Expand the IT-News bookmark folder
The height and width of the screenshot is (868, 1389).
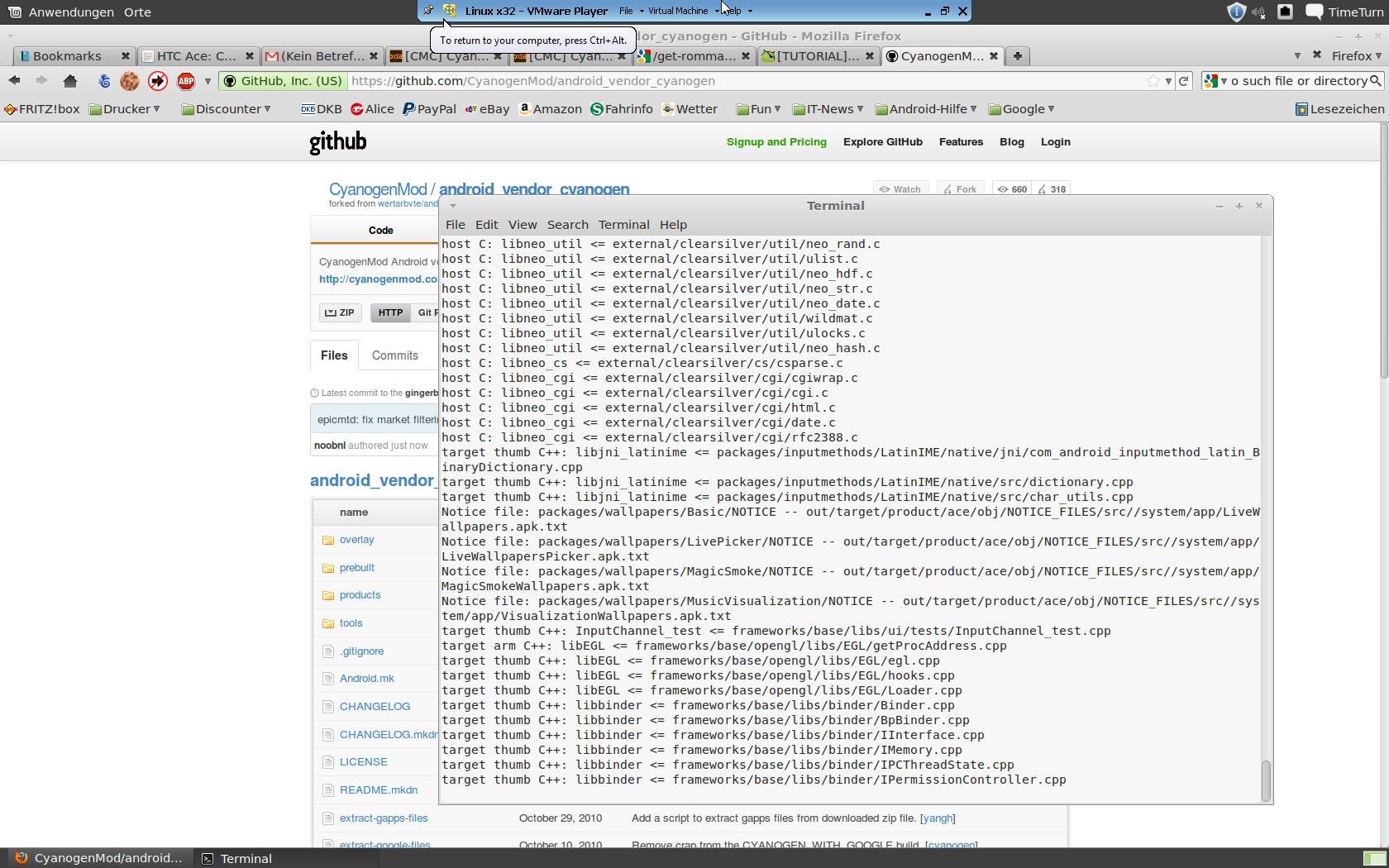[828, 109]
